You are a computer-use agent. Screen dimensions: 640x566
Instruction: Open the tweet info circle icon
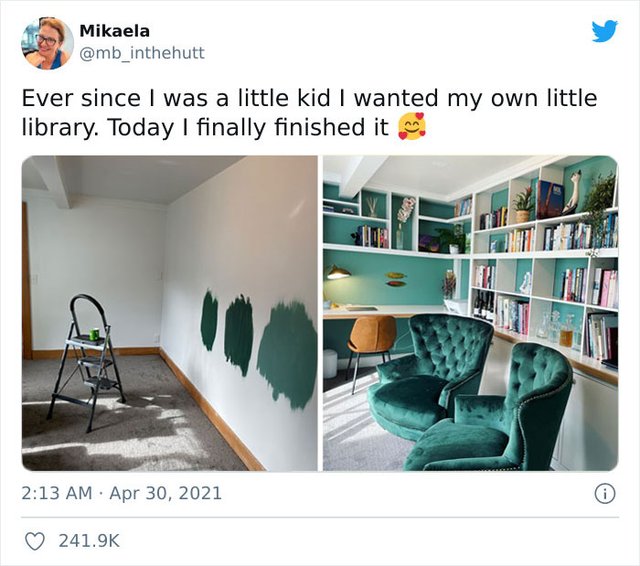click(605, 494)
